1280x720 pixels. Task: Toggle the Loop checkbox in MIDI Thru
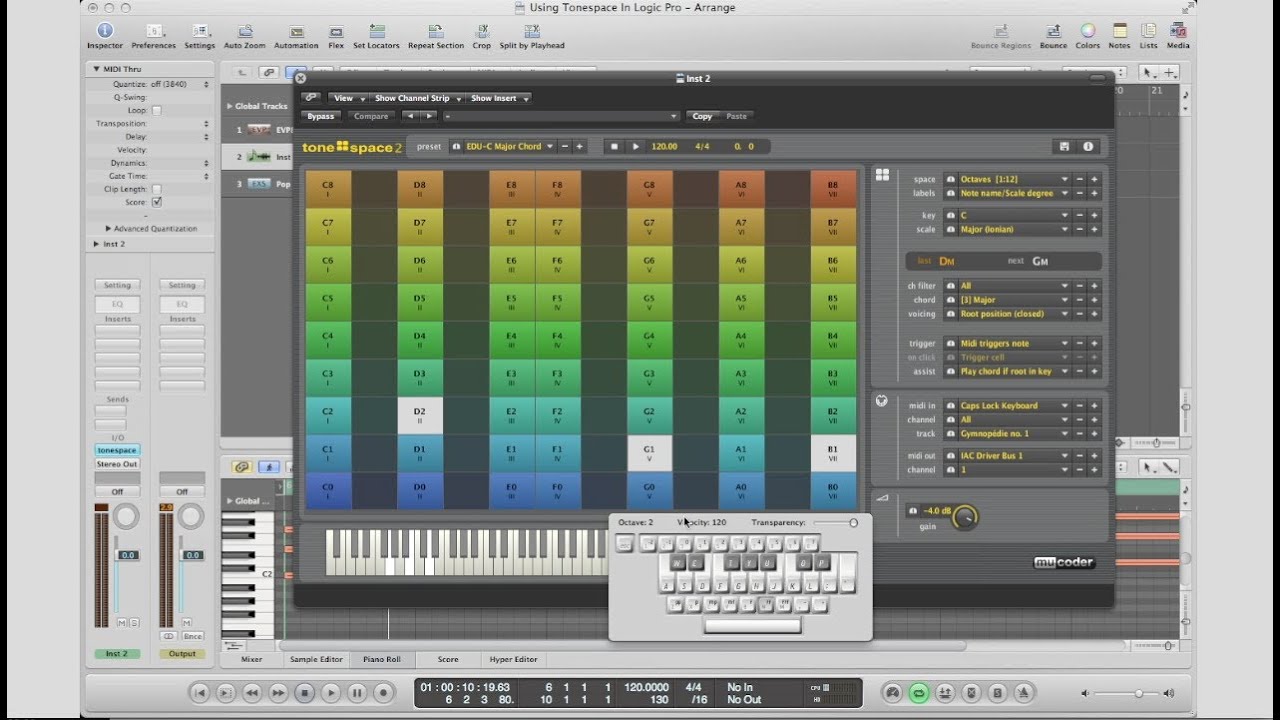[x=156, y=110]
